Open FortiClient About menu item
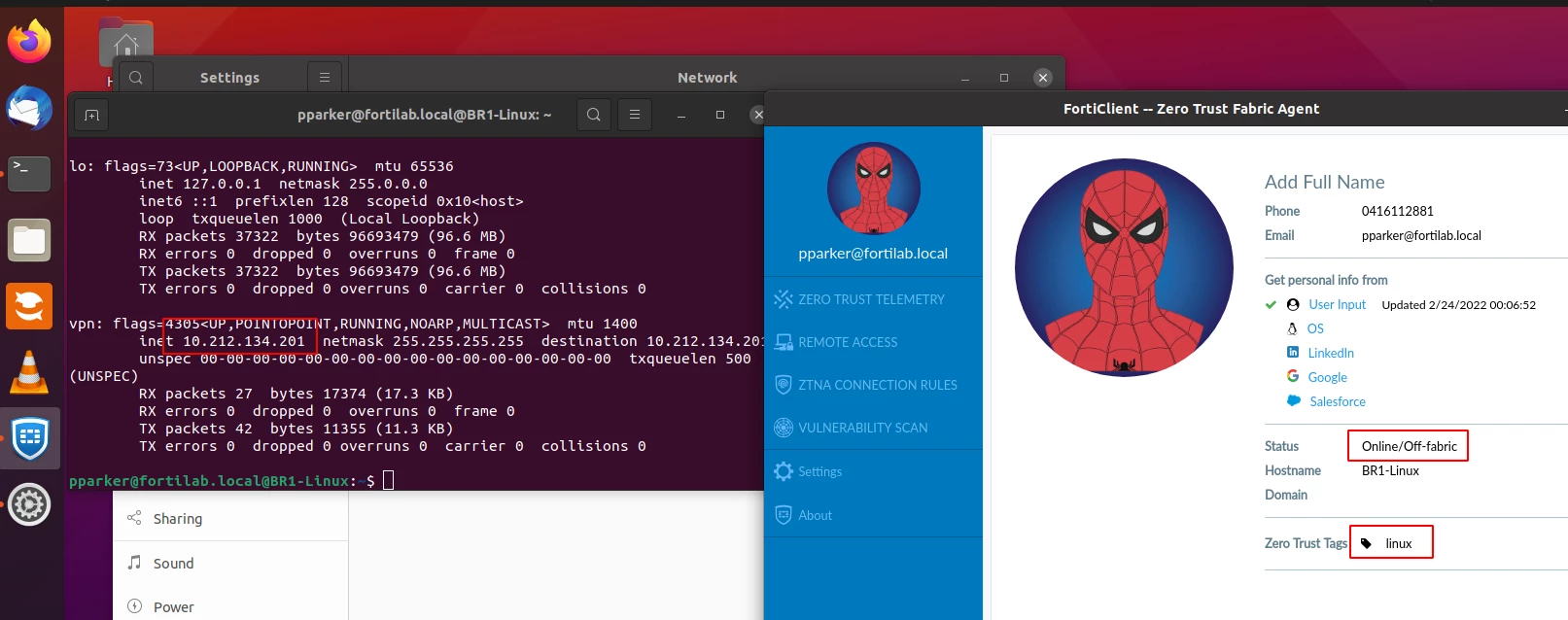1568x620 pixels. (873, 515)
